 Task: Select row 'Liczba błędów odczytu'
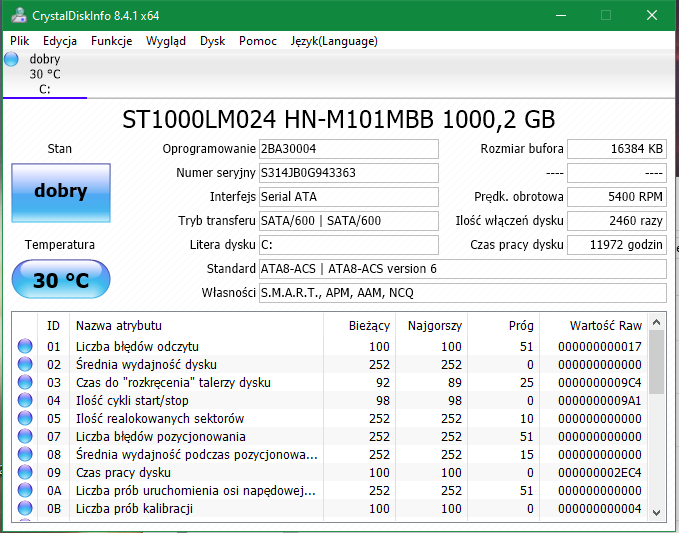[x=330, y=346]
